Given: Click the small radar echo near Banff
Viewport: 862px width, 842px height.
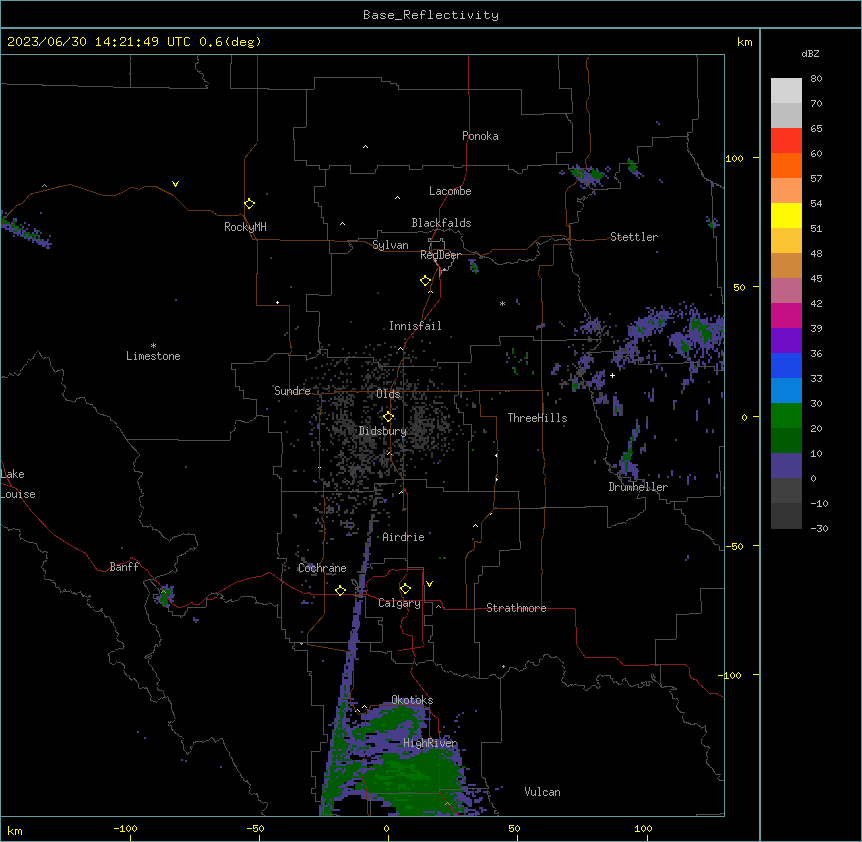Looking at the screenshot, I should pos(164,596).
